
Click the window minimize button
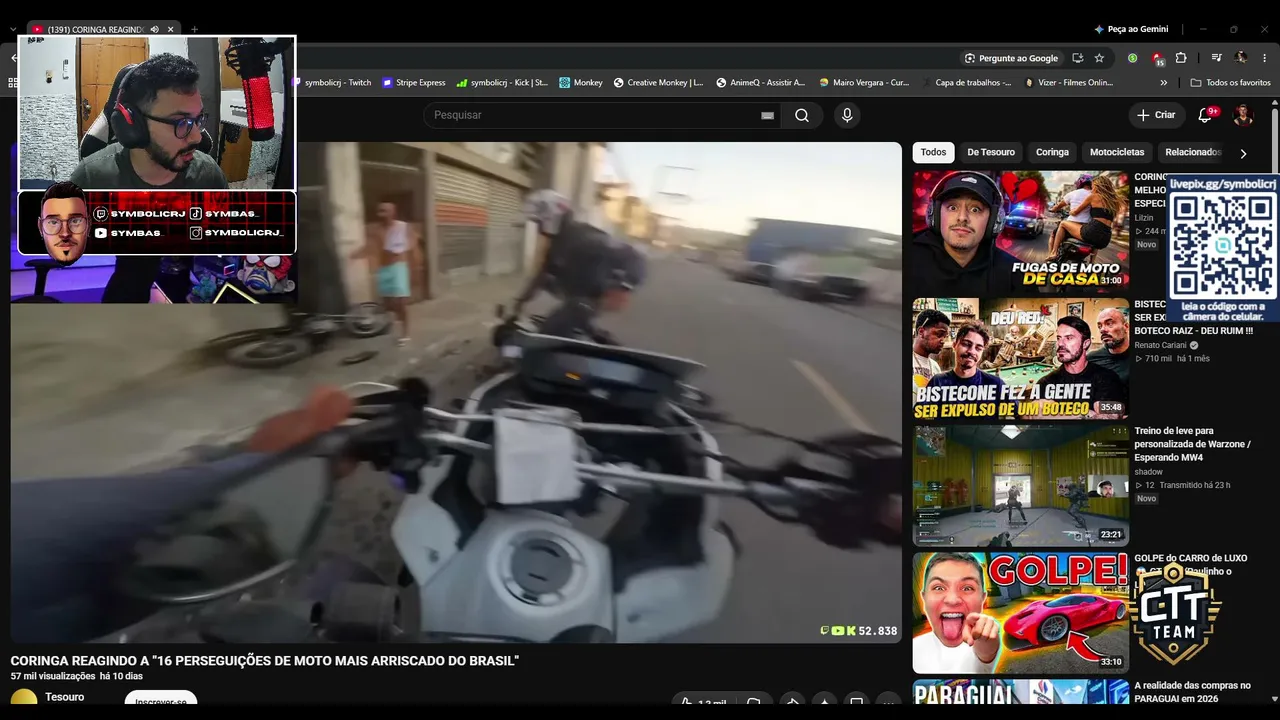click(x=1203, y=29)
